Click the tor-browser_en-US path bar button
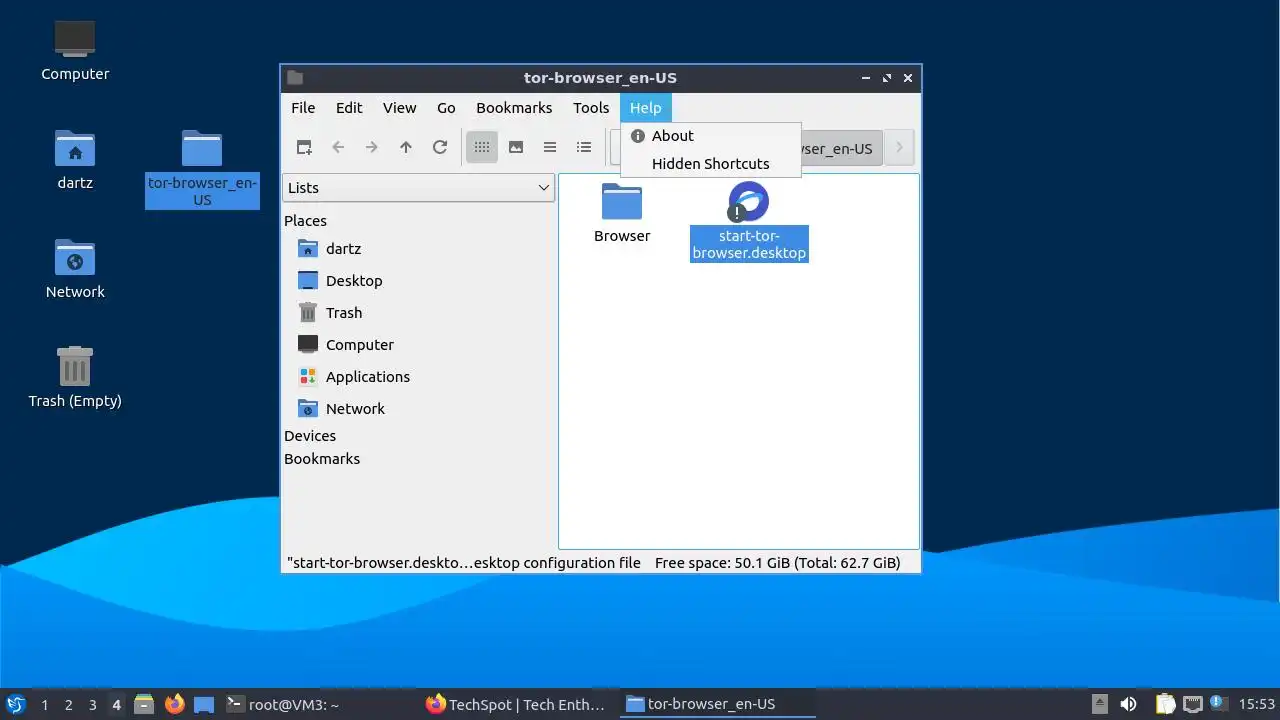1280x720 pixels. point(841,148)
